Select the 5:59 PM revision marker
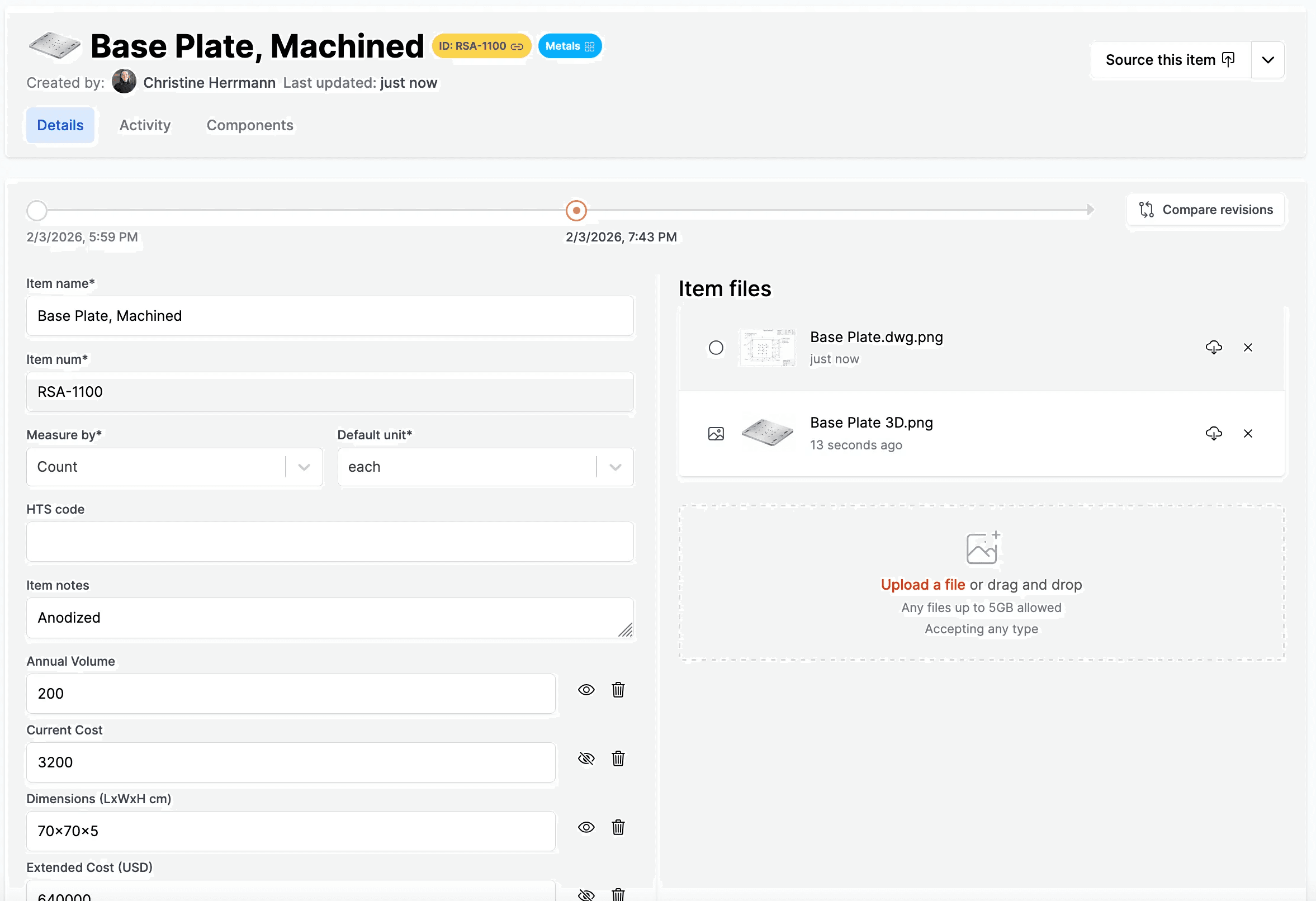The height and width of the screenshot is (901, 1316). point(37,211)
